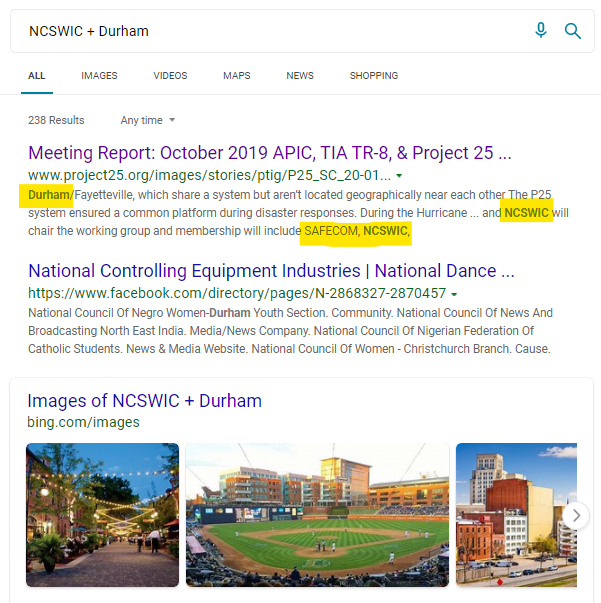Click the microphone voice search icon
This screenshot has width=601, height=603.
(541, 30)
